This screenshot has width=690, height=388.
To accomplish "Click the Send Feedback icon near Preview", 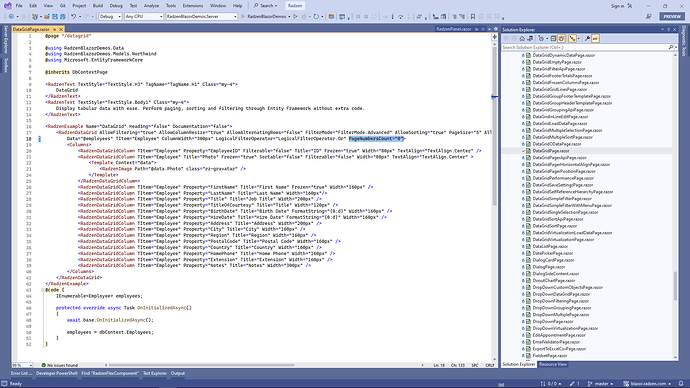I will coord(649,16).
